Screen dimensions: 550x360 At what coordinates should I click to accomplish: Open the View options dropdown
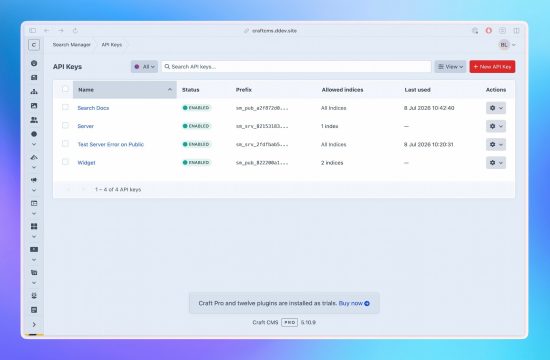pos(450,67)
